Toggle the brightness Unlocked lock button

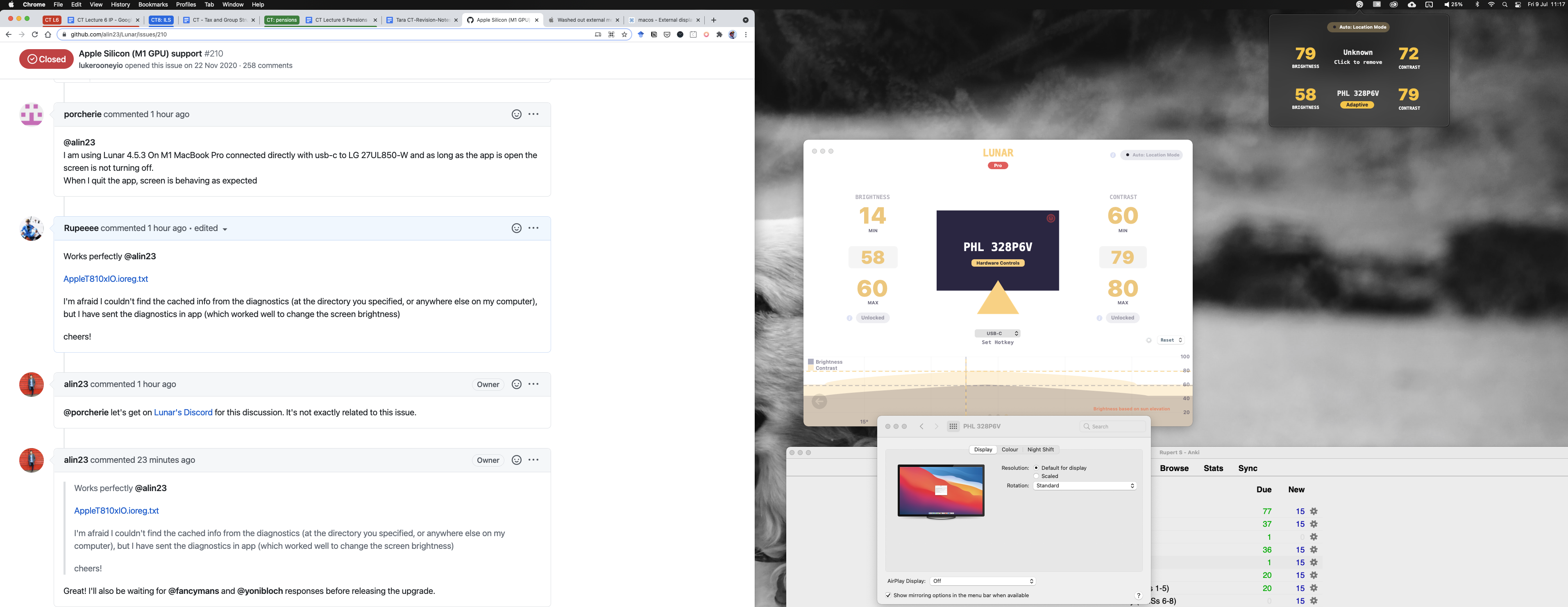coord(872,317)
